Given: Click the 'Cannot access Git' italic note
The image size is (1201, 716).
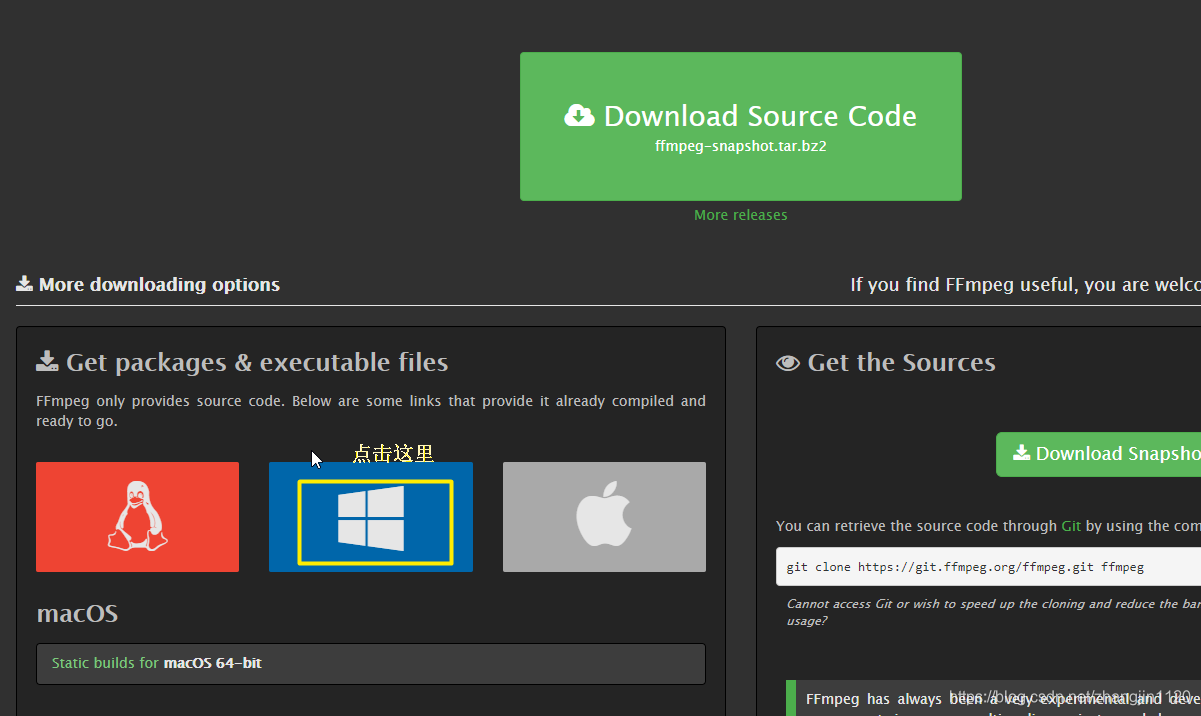Looking at the screenshot, I should click(993, 612).
